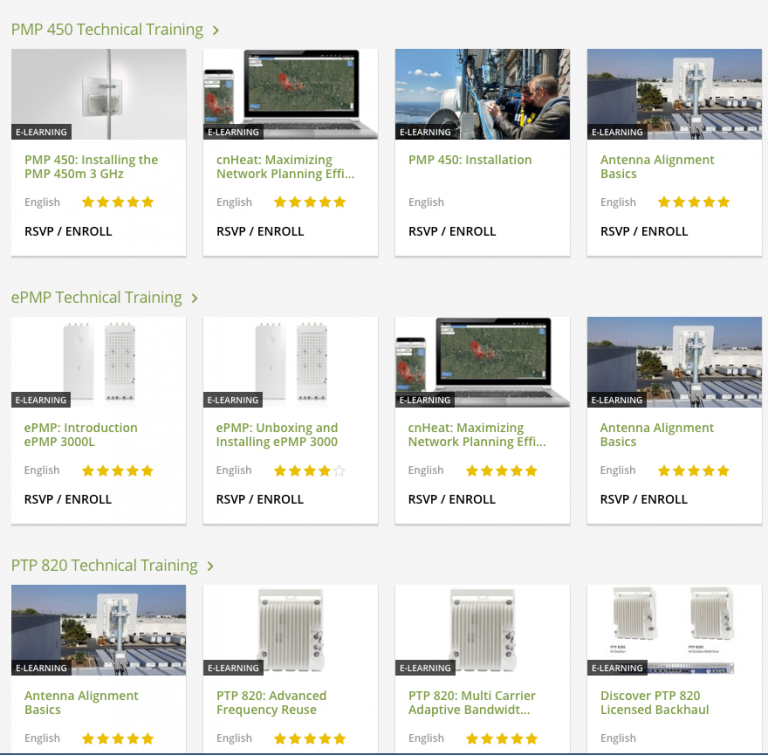Screen dimensions: 768x755
Task: Click the English label on the Discover PTP 820 card
Action: (x=618, y=738)
